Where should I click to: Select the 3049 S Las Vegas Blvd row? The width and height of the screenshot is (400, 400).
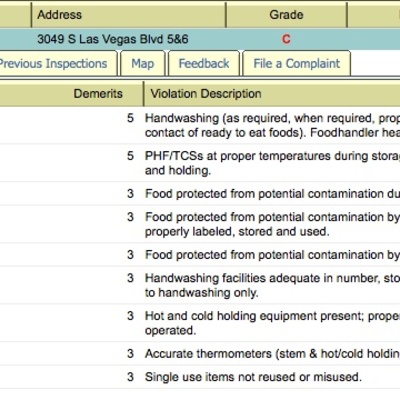tap(200, 39)
